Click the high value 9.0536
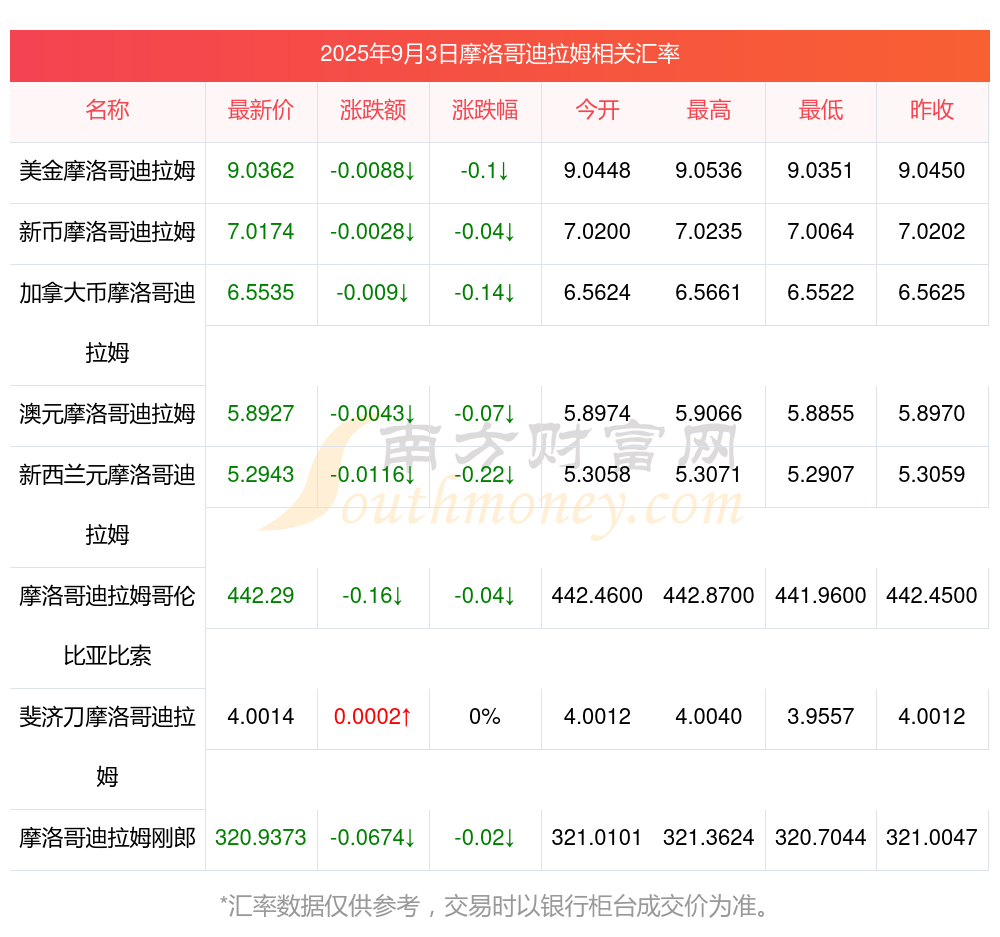The width and height of the screenshot is (1000, 937). [x=709, y=171]
